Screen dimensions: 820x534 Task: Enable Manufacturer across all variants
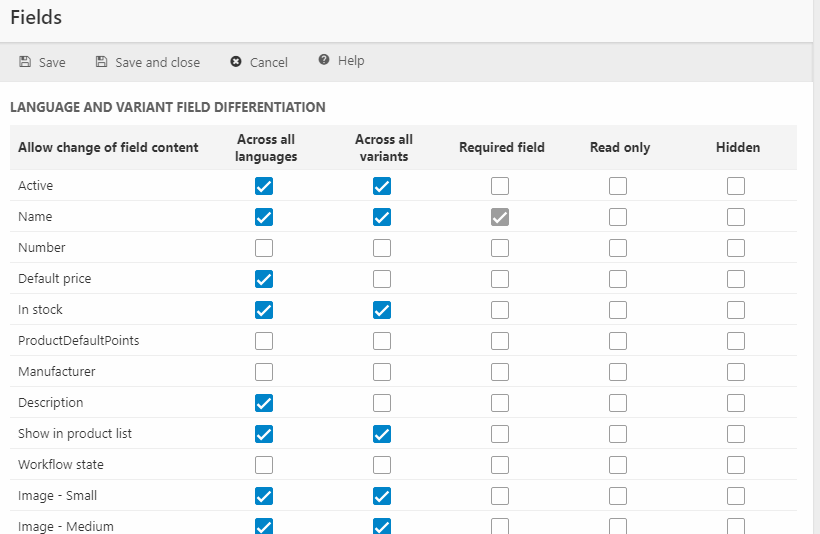tap(382, 372)
